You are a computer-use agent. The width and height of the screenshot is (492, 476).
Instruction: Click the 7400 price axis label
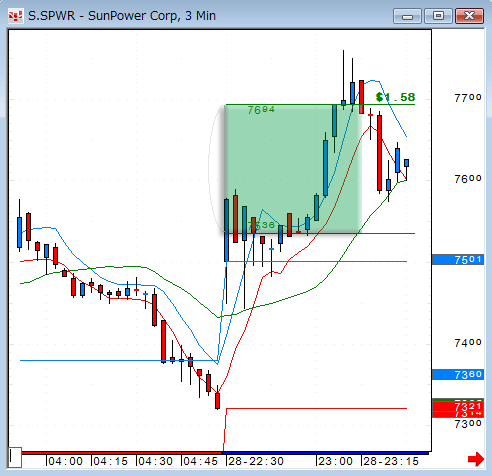[x=468, y=342]
